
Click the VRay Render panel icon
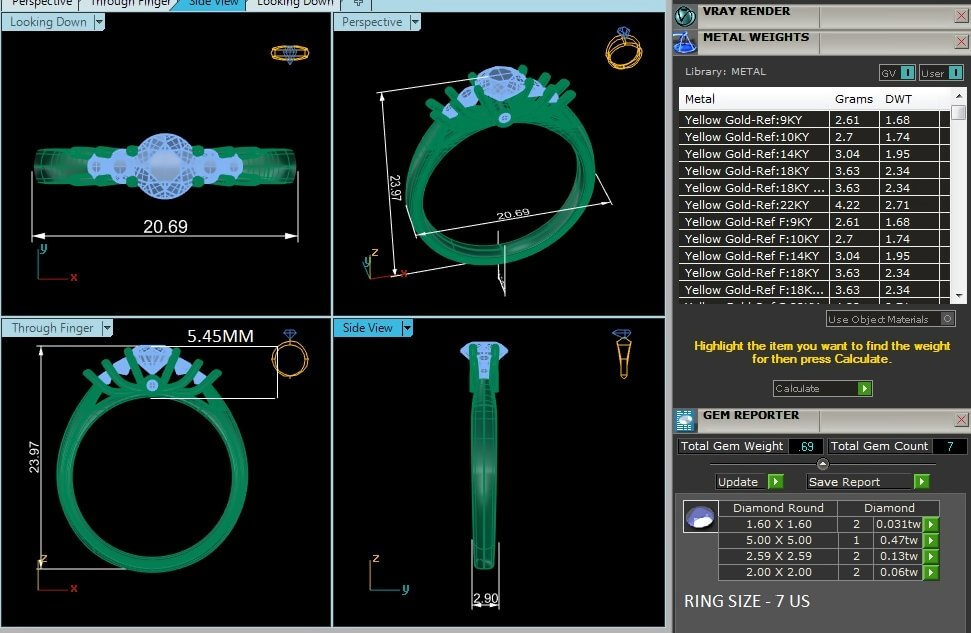684,15
